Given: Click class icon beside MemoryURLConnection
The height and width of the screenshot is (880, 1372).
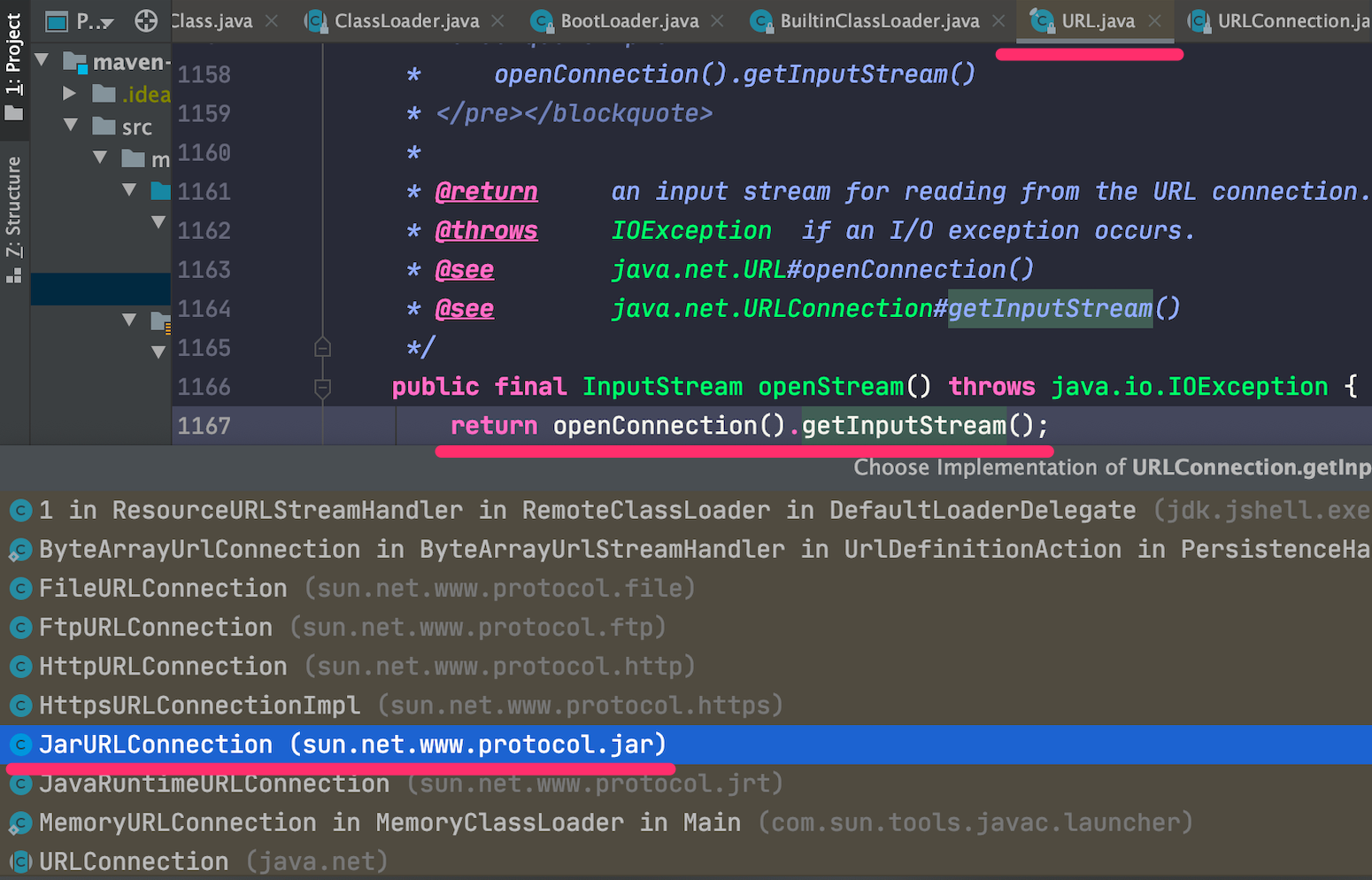Looking at the screenshot, I should (x=20, y=823).
